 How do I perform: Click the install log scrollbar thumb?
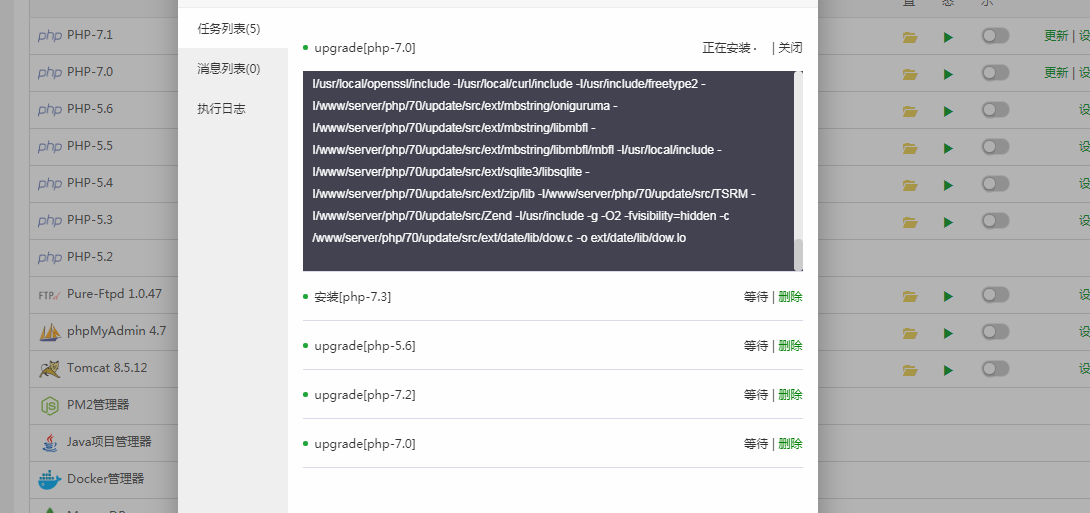(799, 255)
